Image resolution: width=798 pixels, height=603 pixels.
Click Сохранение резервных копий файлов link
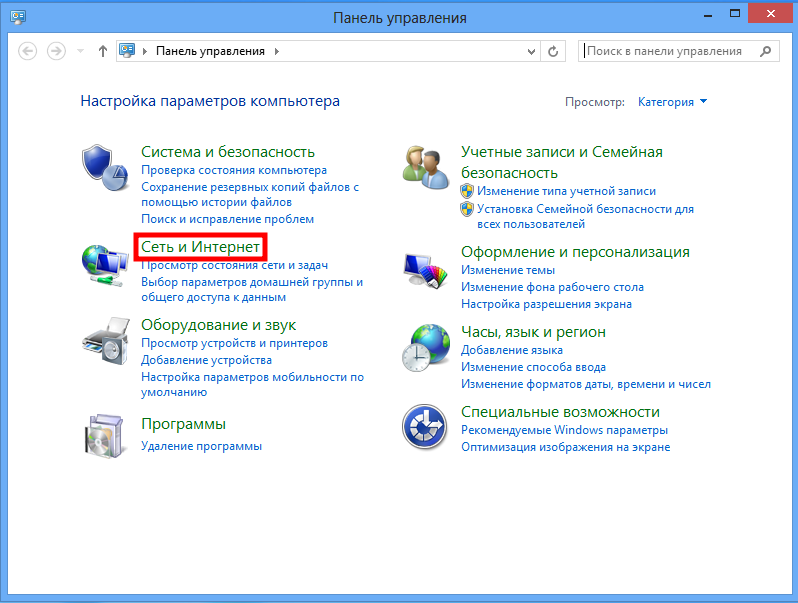[x=250, y=194]
